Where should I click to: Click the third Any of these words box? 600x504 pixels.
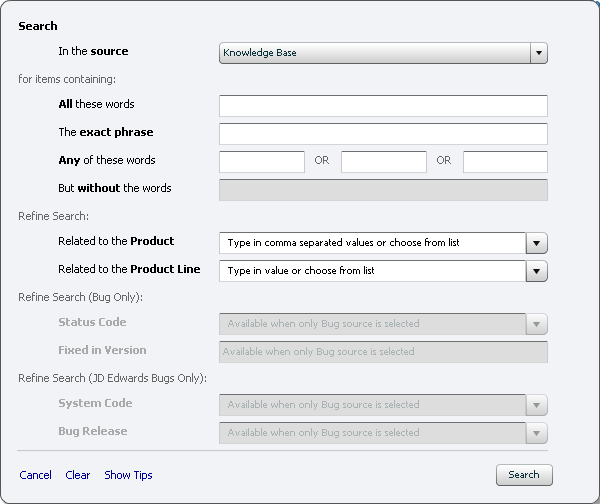505,162
